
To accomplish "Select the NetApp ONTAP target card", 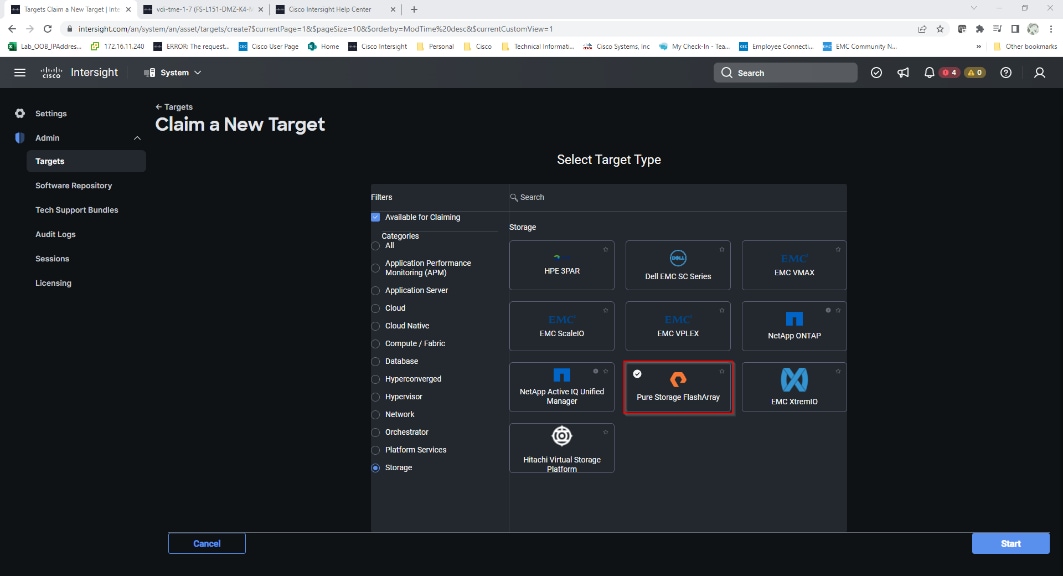I will coord(794,326).
